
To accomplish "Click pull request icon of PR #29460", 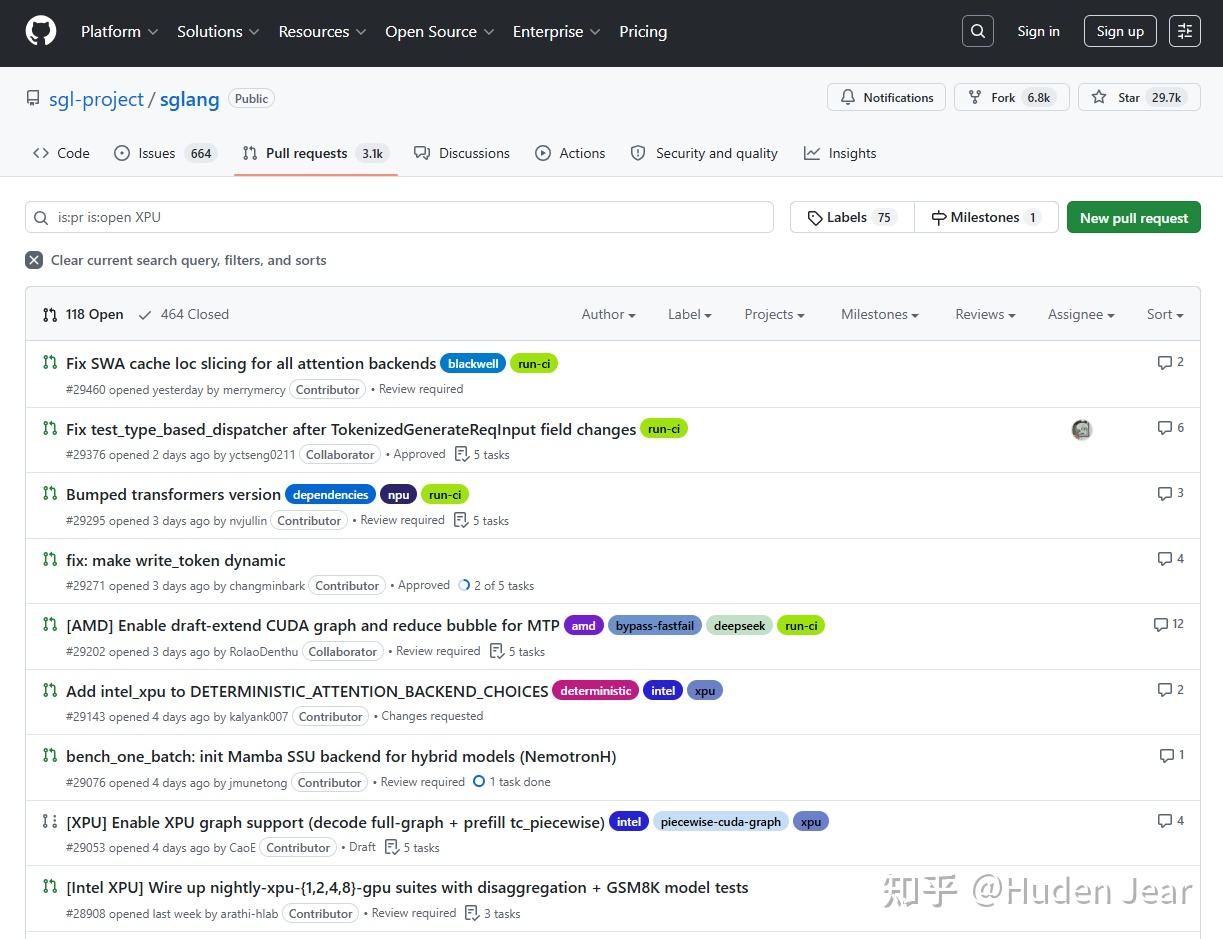I will pos(50,362).
